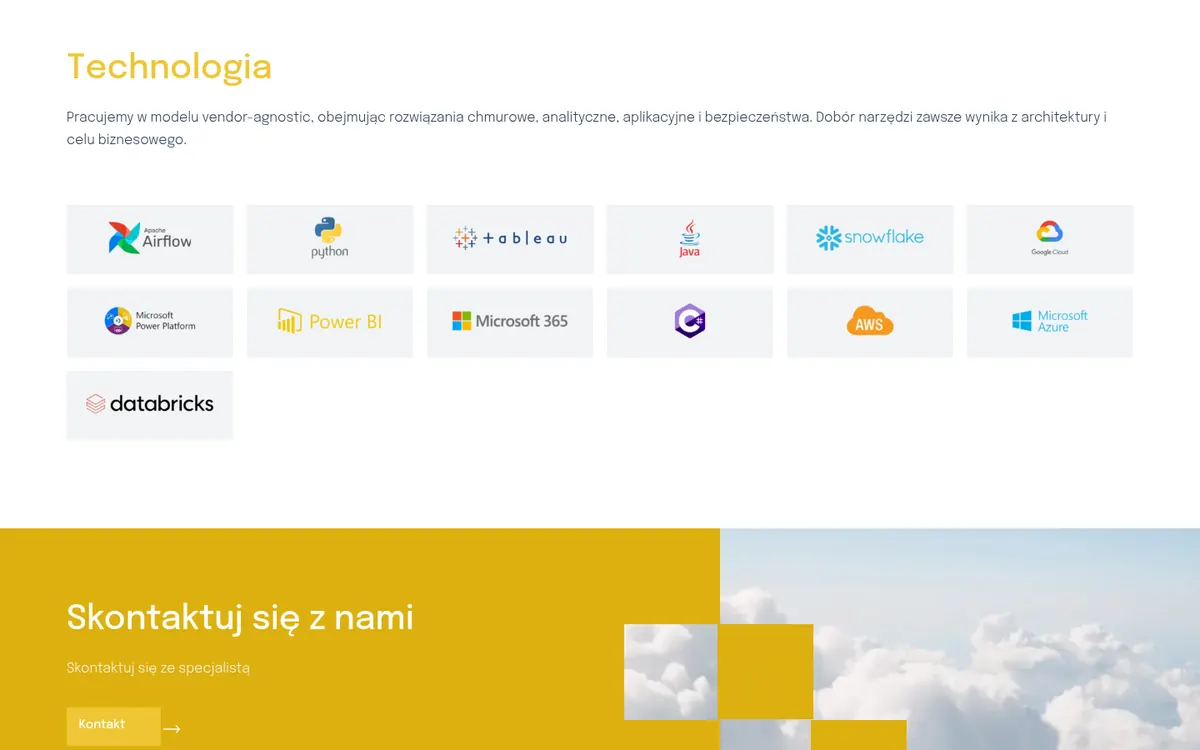
Task: Open the Tableau logo tile
Action: coord(510,239)
